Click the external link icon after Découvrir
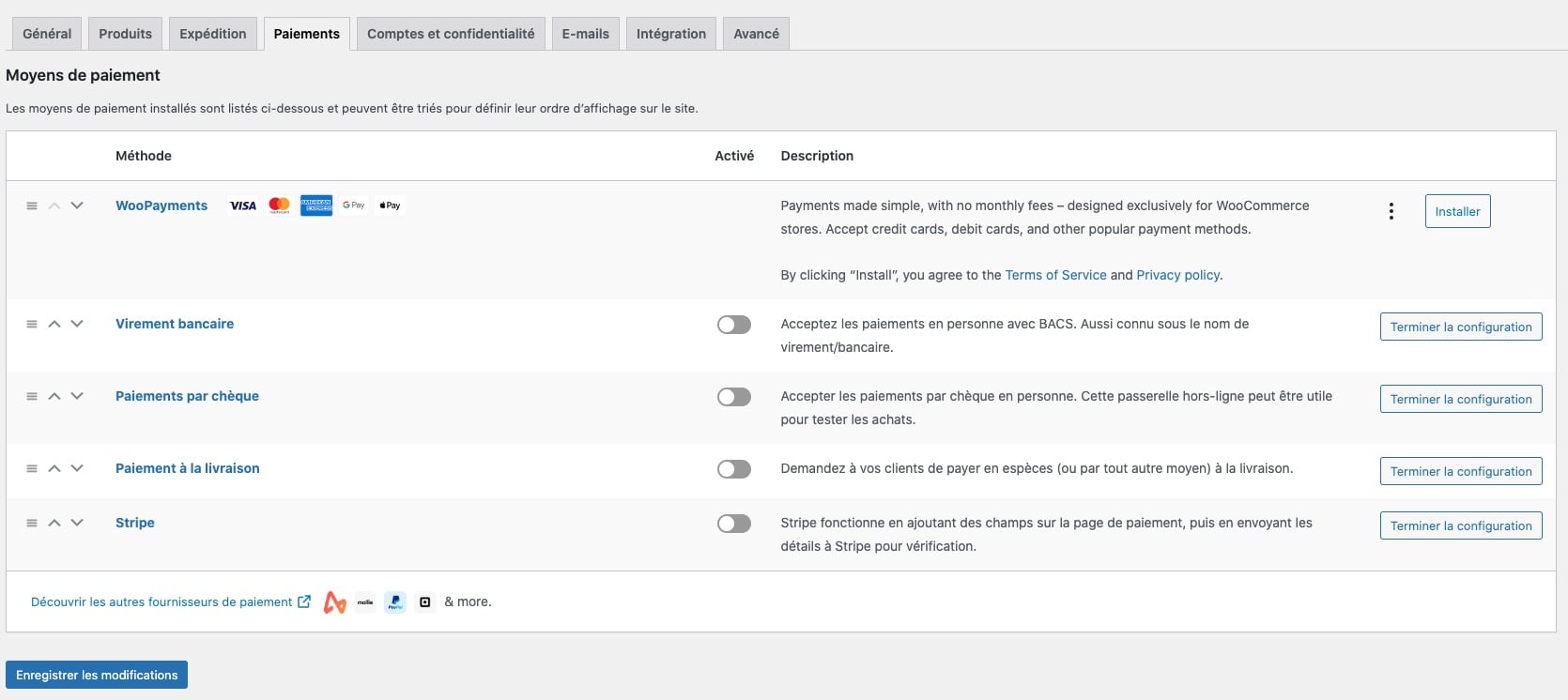 [x=304, y=601]
